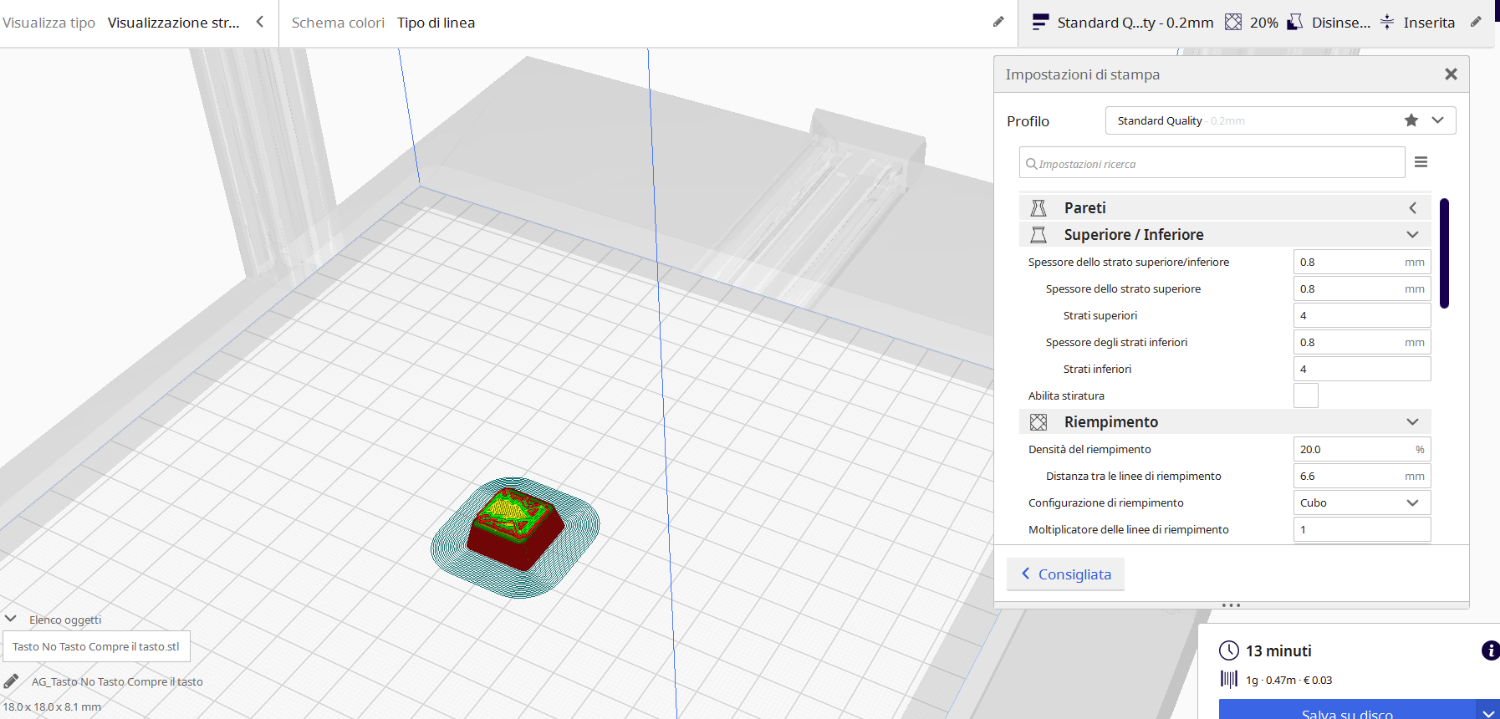Click the layer height profile icon

(1041, 21)
